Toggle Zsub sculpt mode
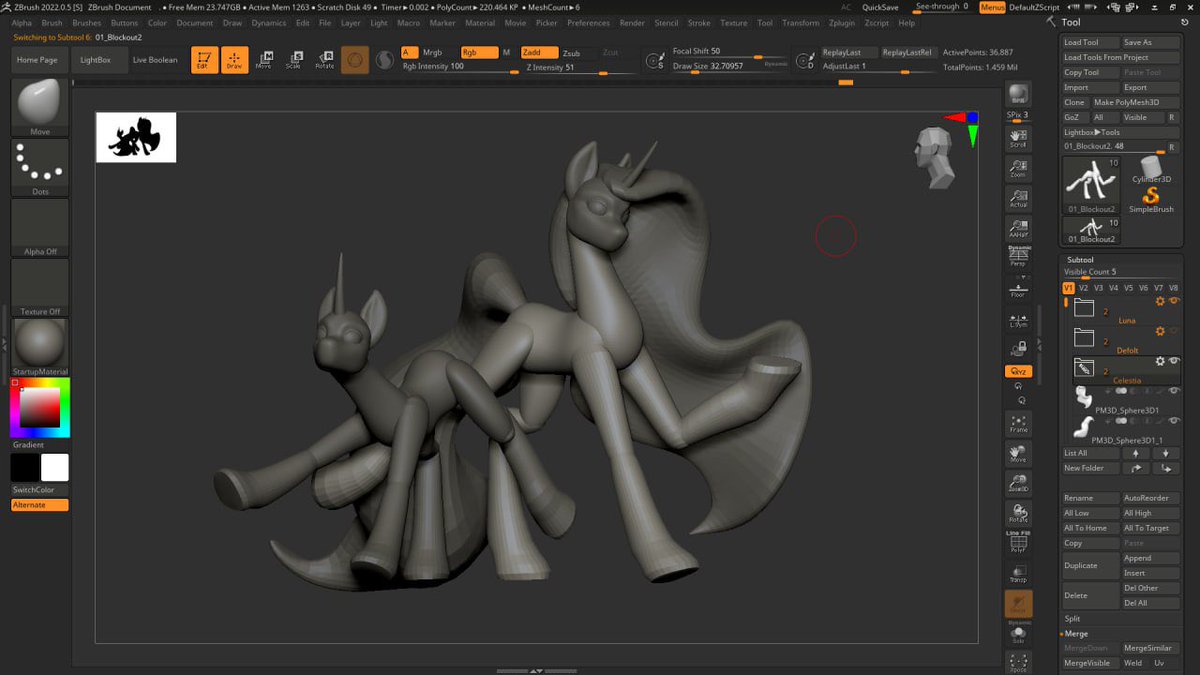Screen dimensions: 1200x675 (x=570, y=53)
